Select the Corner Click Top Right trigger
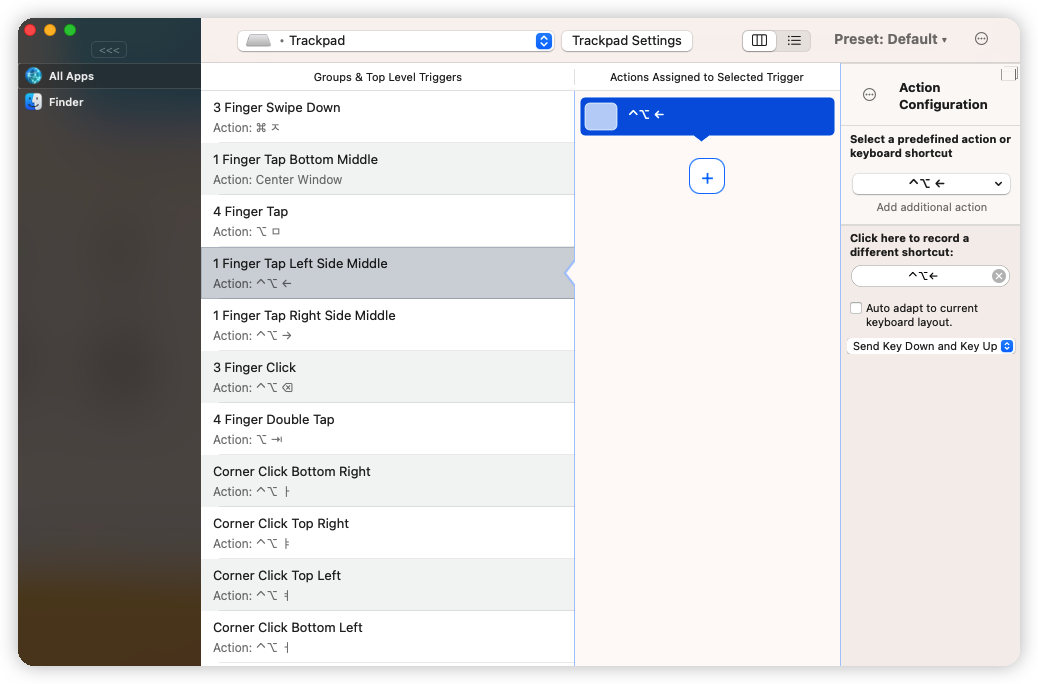1038x684 pixels. (x=387, y=533)
